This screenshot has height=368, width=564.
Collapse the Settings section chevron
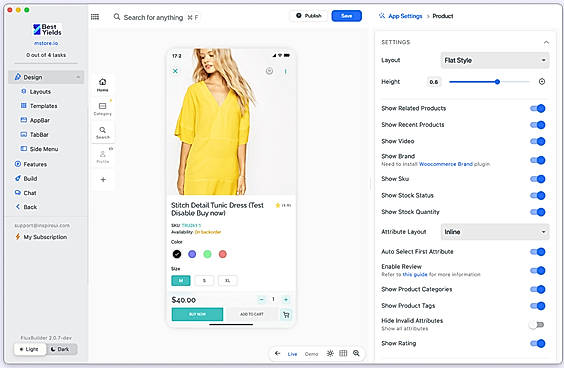(x=546, y=42)
